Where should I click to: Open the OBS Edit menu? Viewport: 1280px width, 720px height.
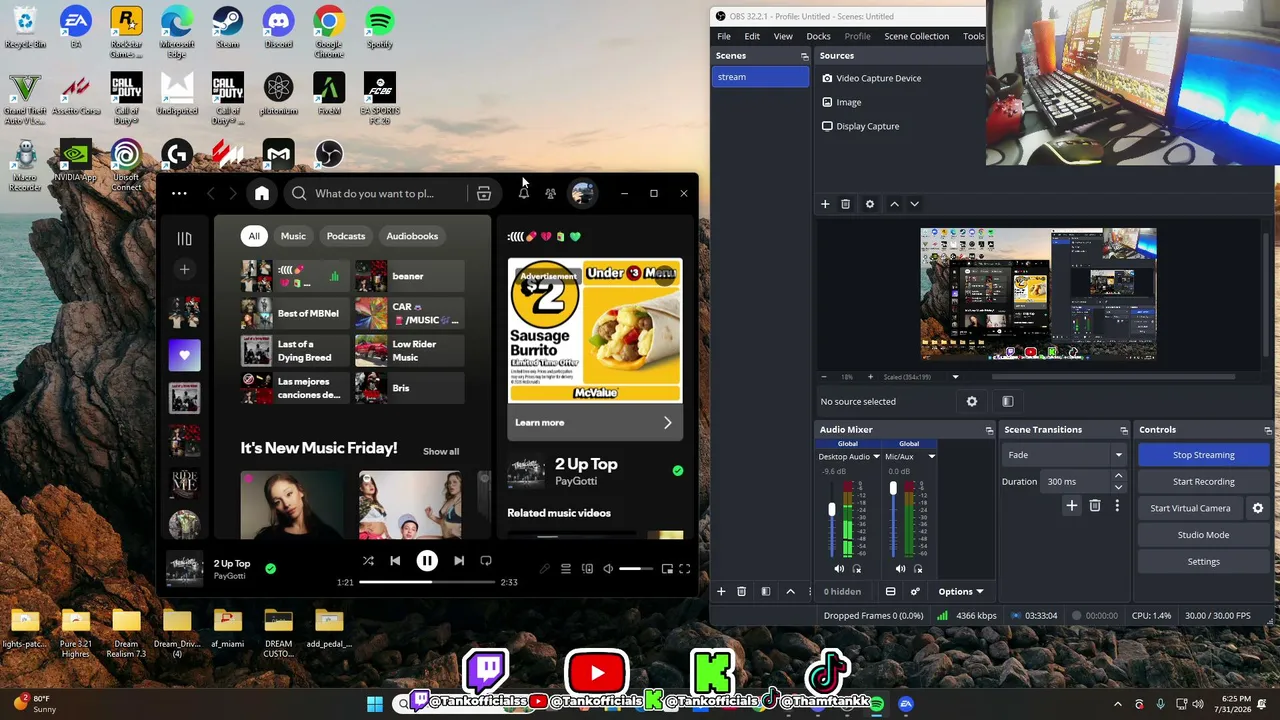752,36
